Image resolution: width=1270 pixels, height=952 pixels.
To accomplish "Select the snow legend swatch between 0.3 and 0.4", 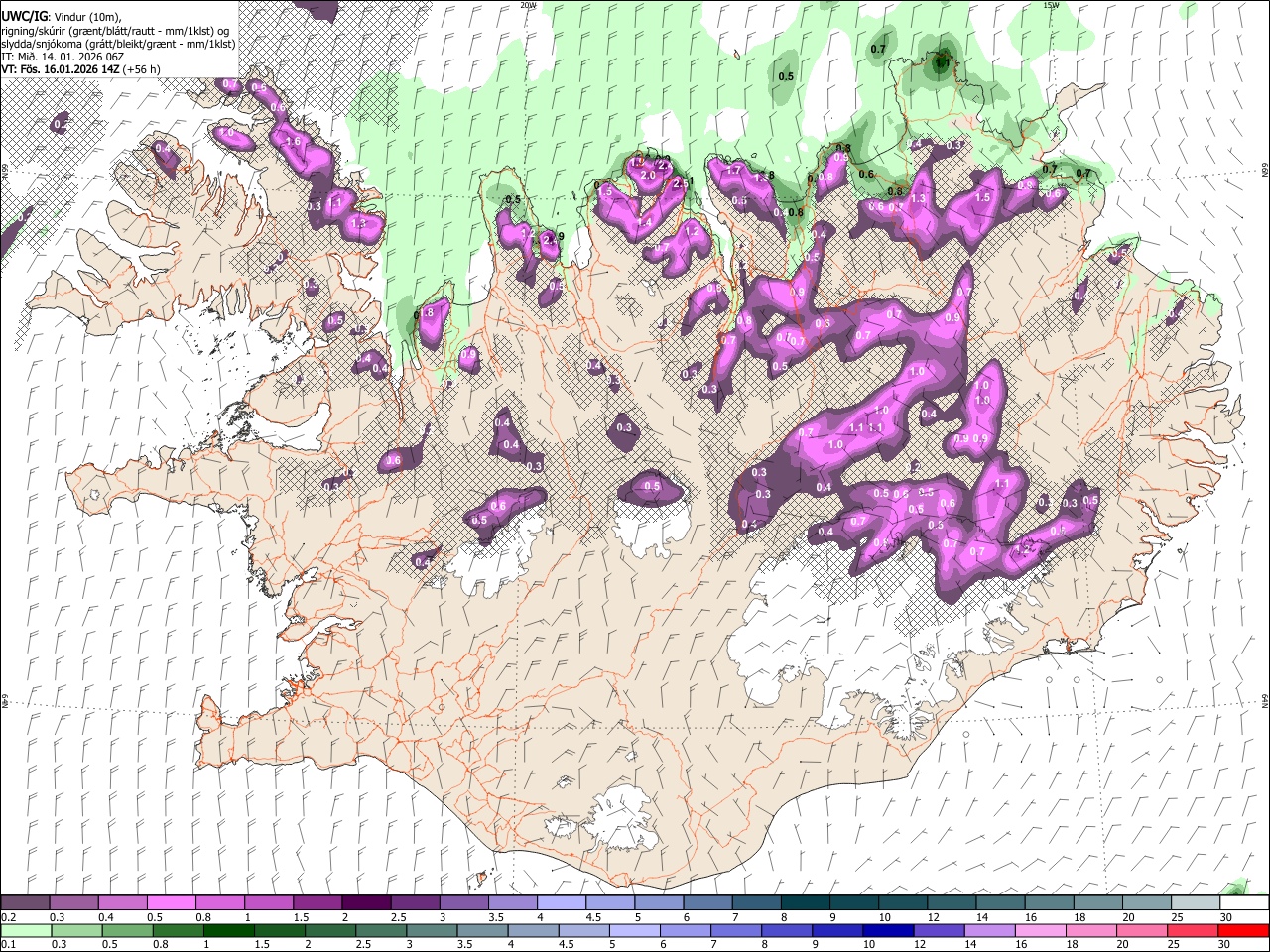I will 73,902.
